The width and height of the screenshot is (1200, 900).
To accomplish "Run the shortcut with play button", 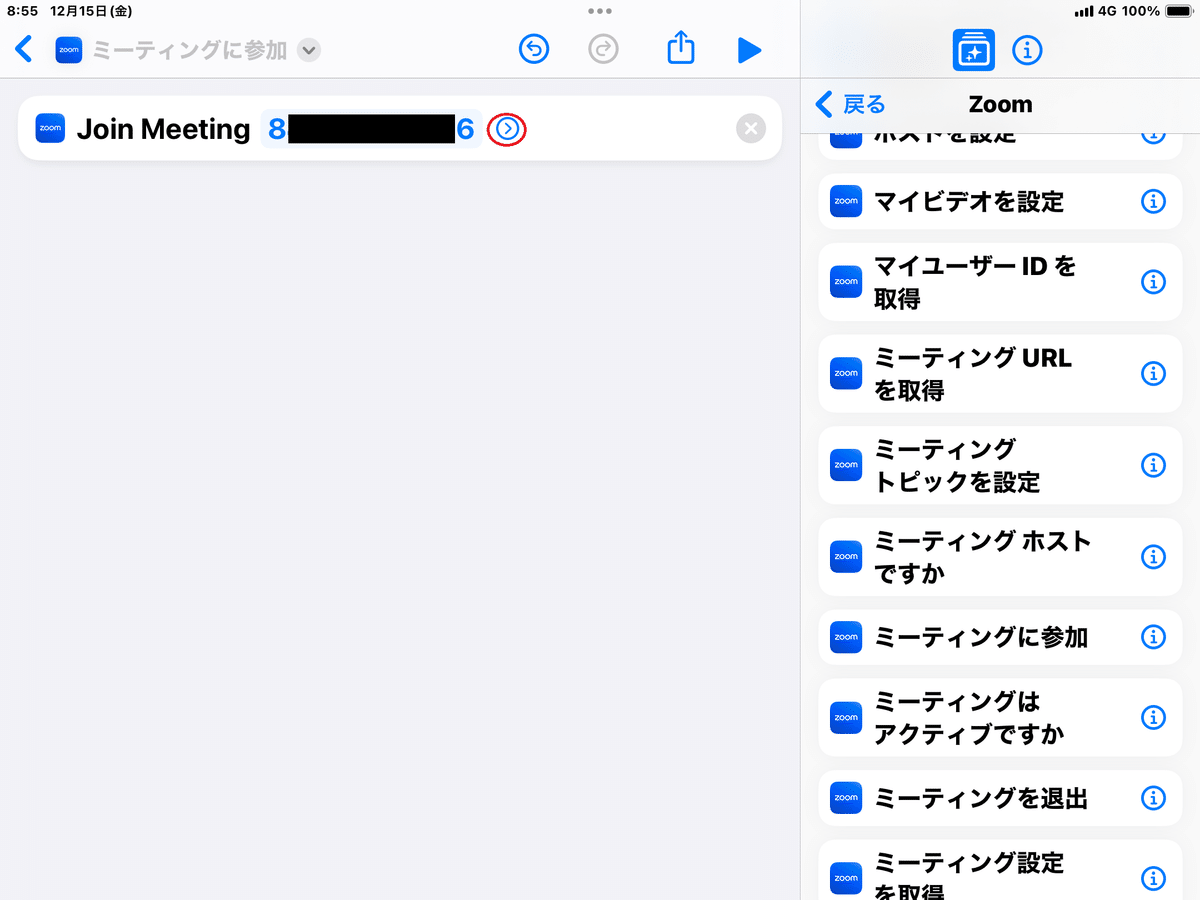I will click(x=750, y=50).
